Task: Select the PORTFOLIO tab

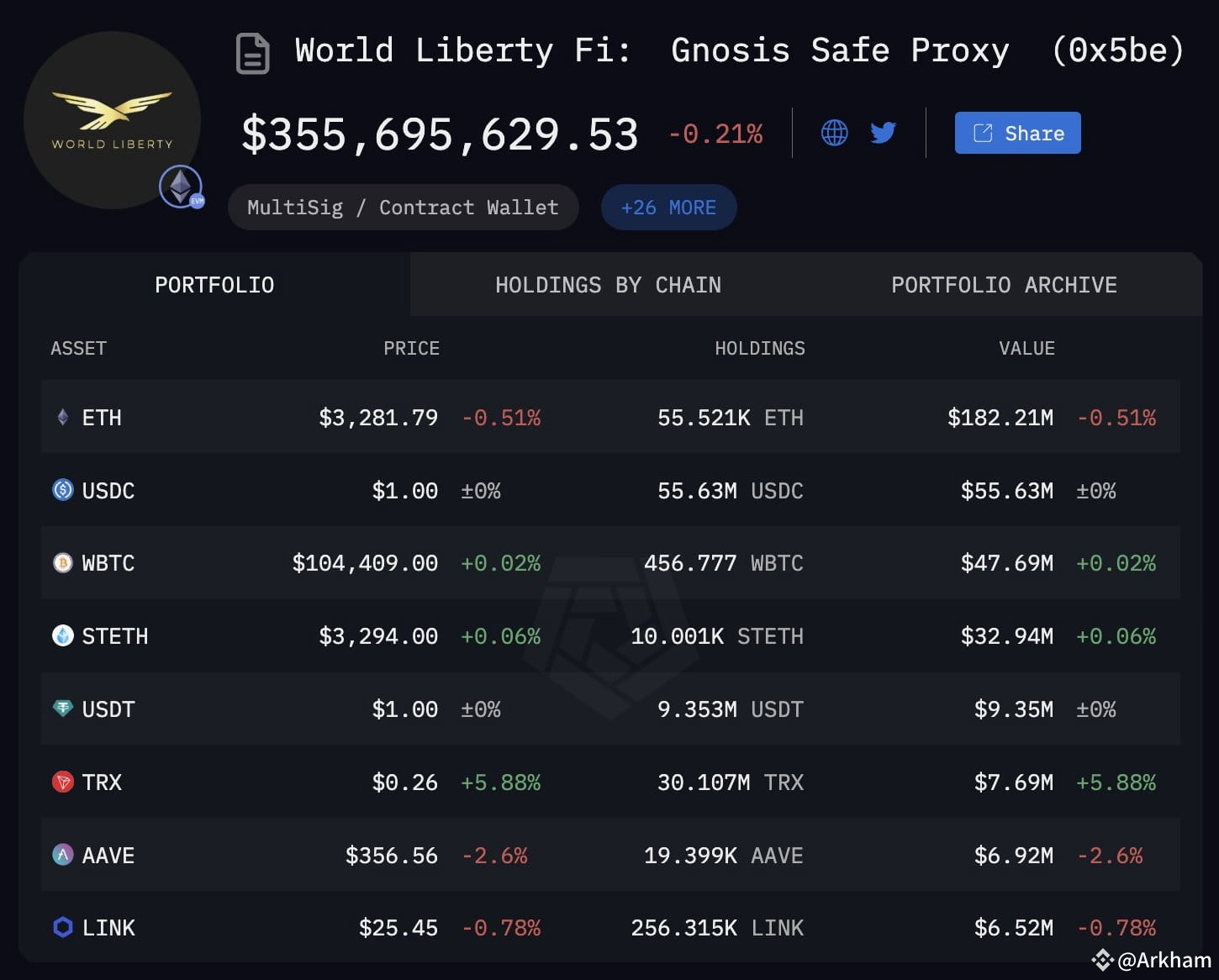Action: (x=214, y=284)
